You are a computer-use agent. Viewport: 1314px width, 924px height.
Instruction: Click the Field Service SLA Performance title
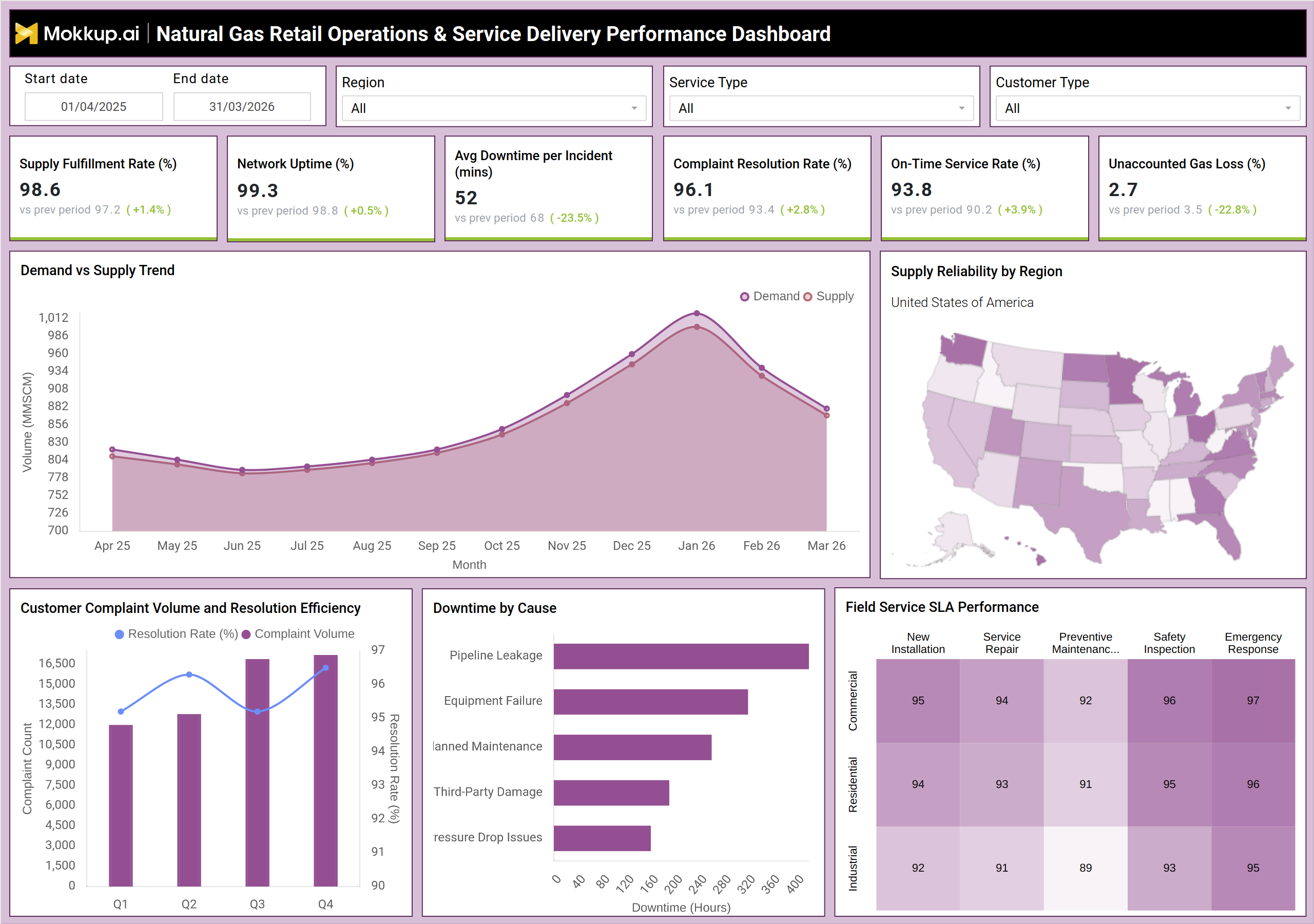(942, 607)
